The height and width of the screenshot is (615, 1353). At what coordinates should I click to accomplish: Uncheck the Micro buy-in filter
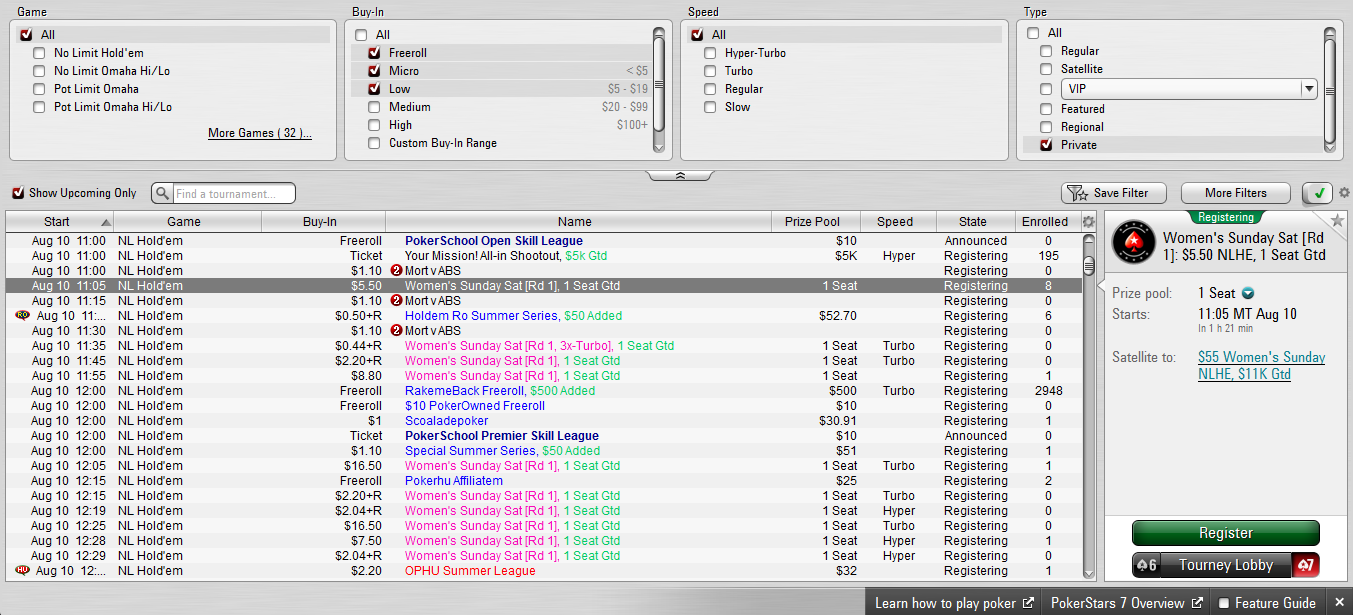[374, 71]
